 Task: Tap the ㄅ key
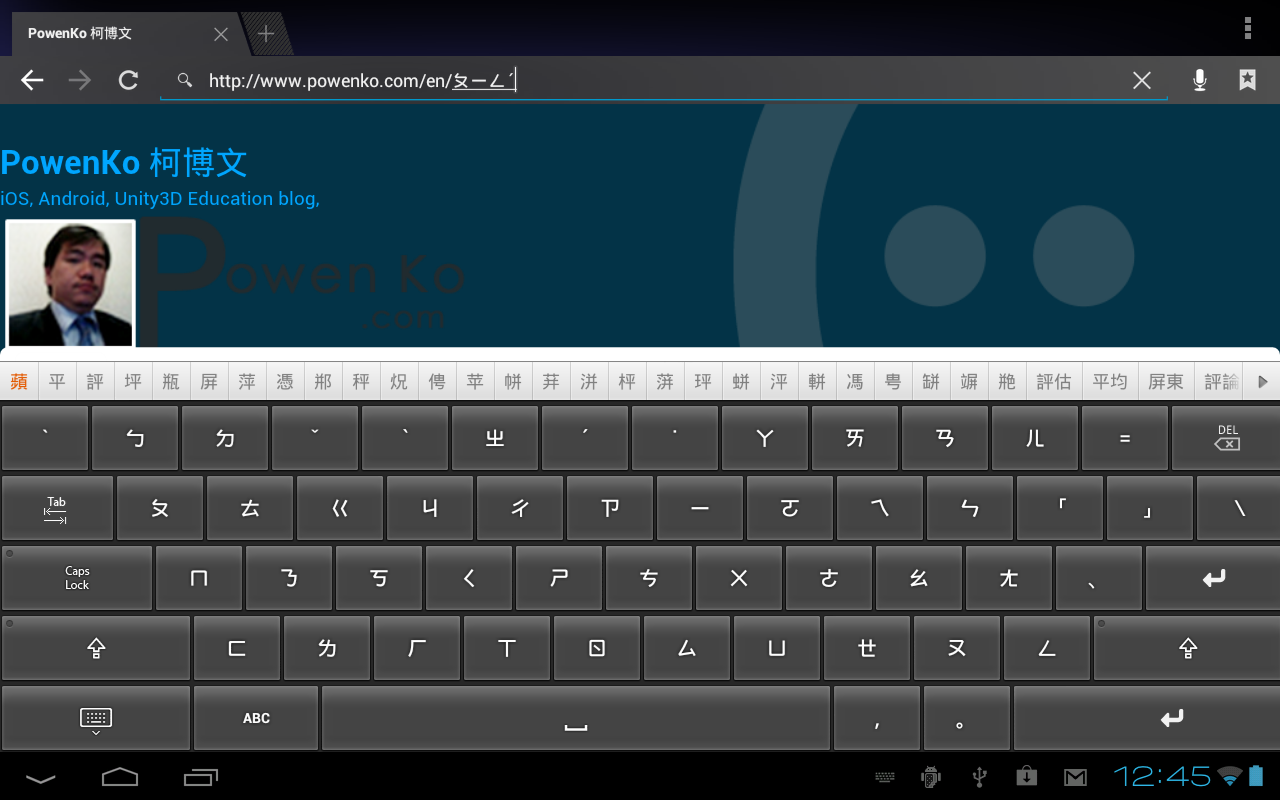(x=135, y=438)
